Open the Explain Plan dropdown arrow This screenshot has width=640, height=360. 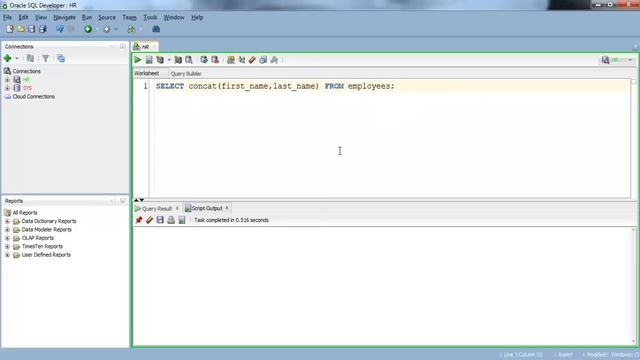pyautogui.click(x=169, y=60)
